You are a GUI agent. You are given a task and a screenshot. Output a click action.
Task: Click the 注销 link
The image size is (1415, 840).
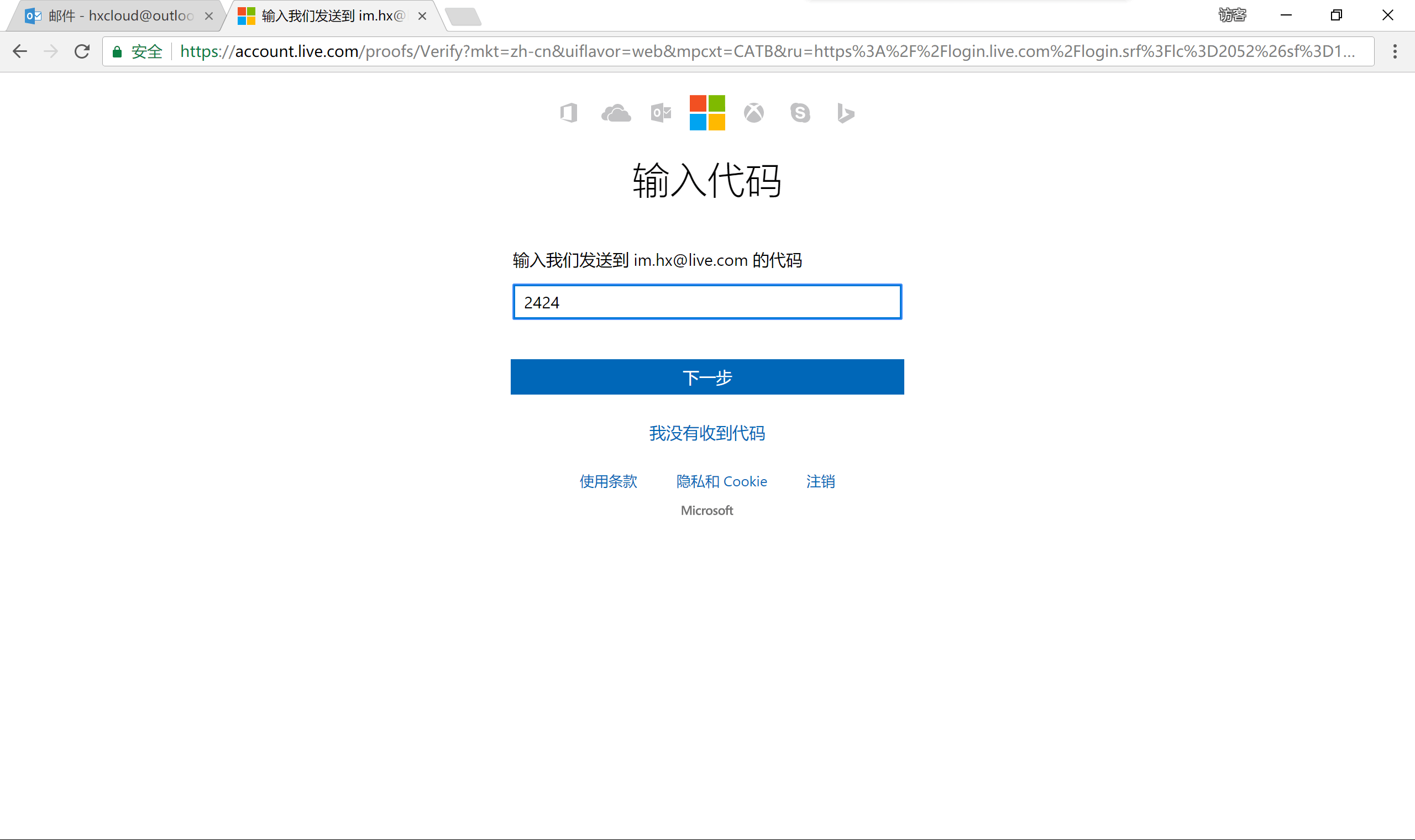821,482
